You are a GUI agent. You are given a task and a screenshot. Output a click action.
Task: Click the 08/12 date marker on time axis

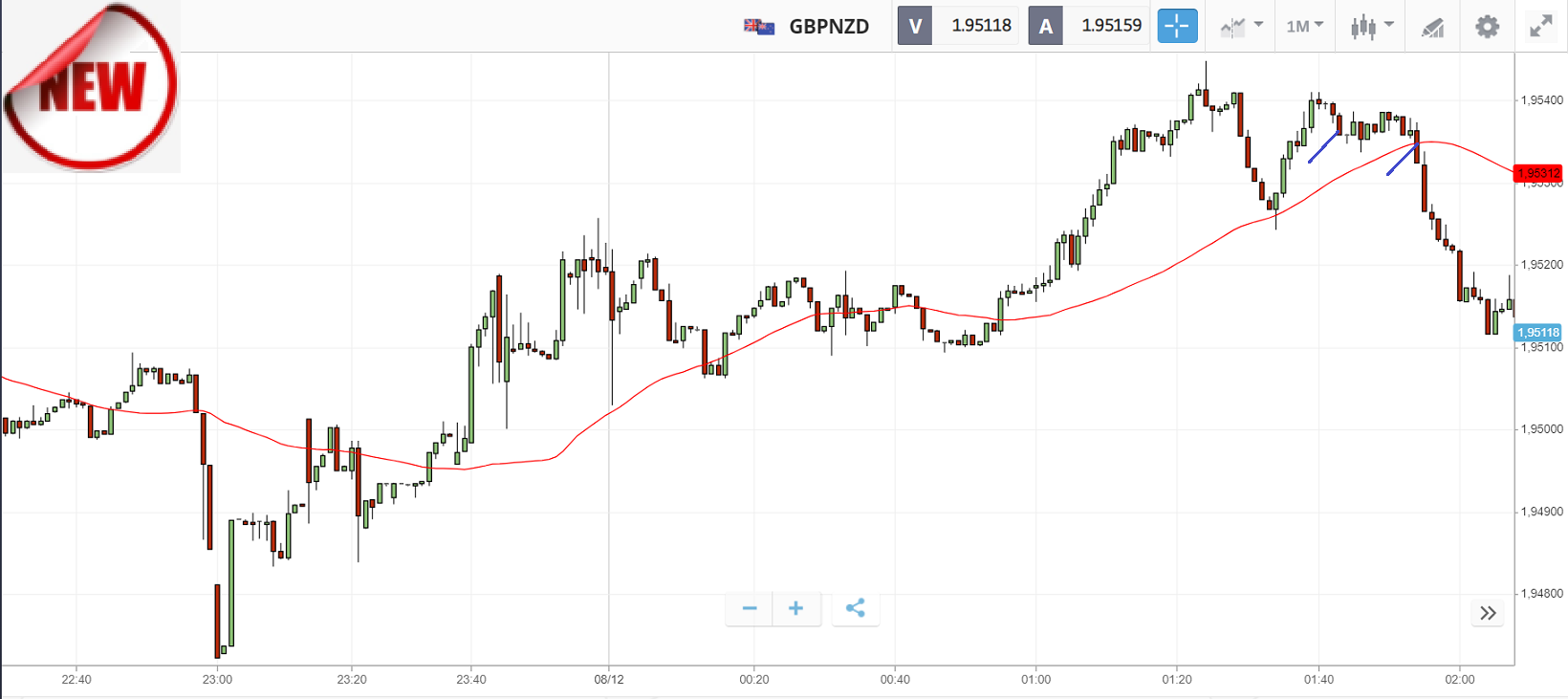pyautogui.click(x=609, y=680)
